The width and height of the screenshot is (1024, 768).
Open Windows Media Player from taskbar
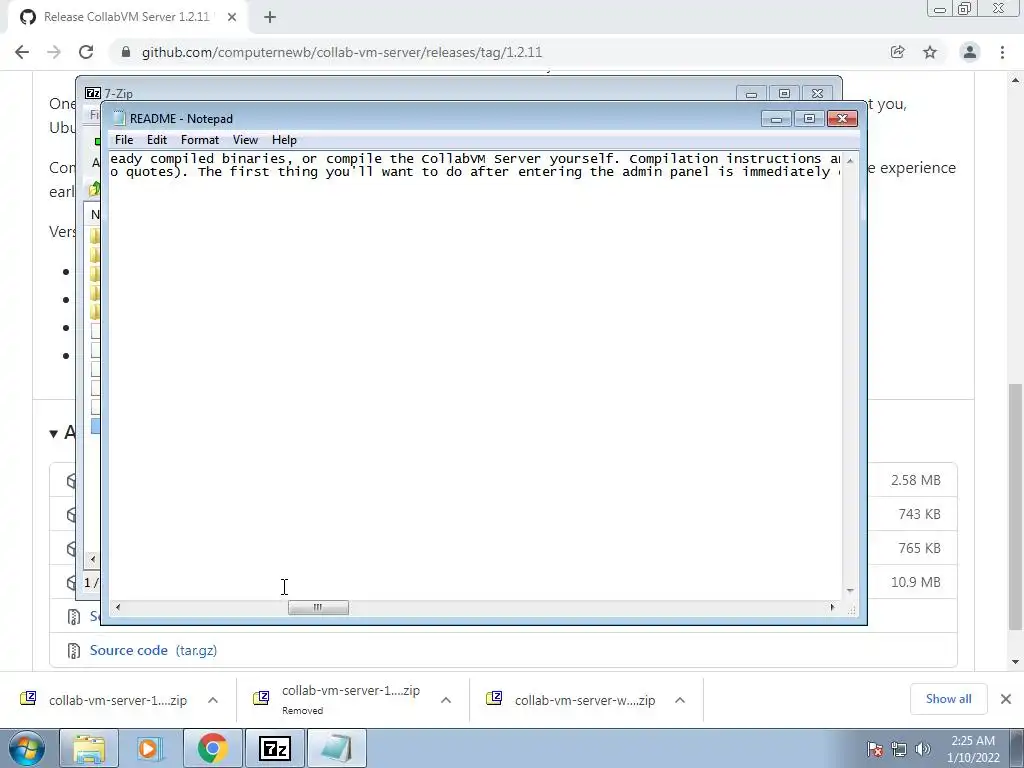click(x=149, y=748)
